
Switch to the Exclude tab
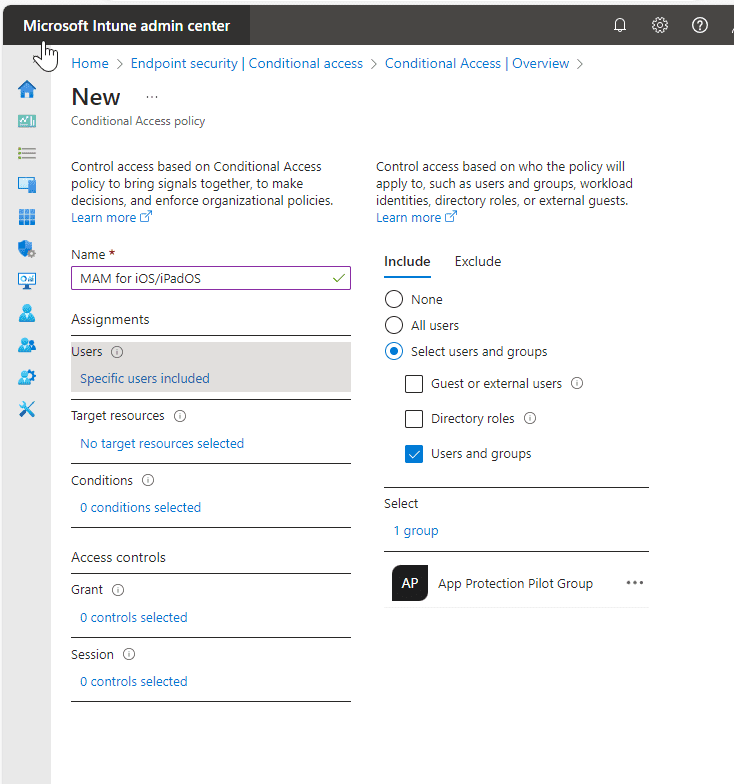pos(478,261)
